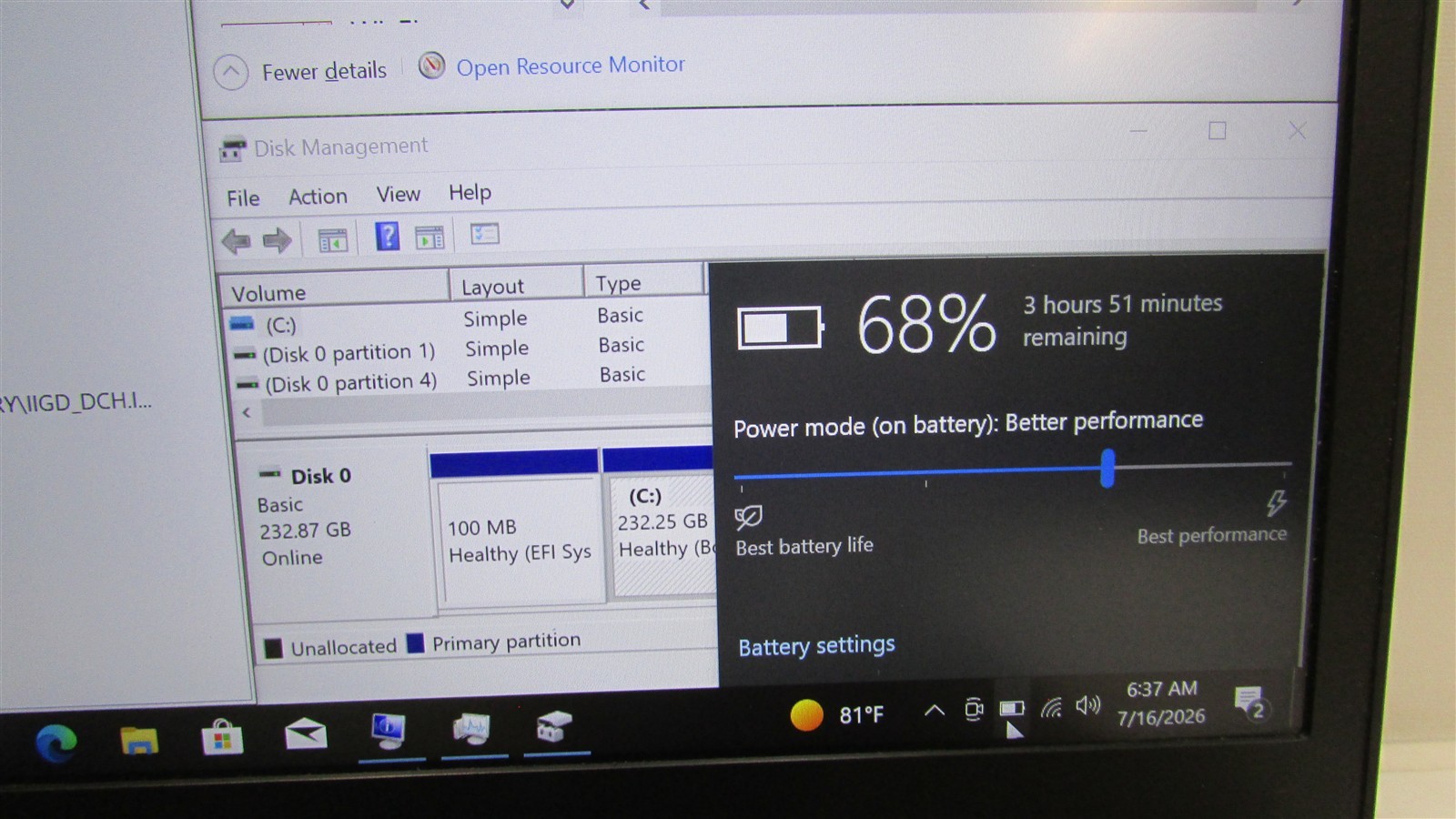1456x819 pixels.
Task: Click the volume speaker tray icon
Action: pos(1087,705)
